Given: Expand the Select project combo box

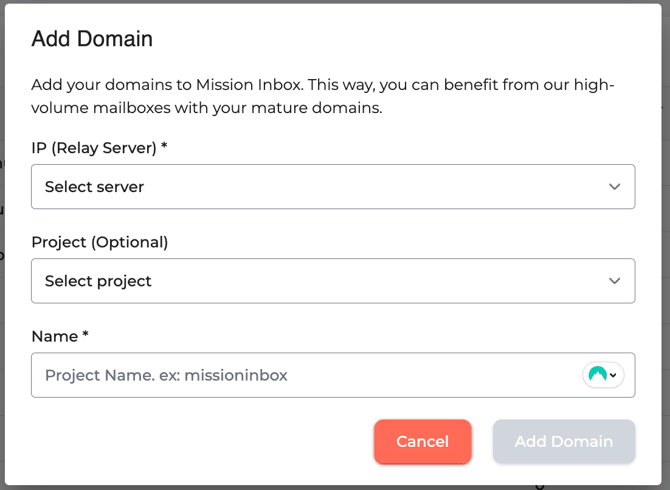Looking at the screenshot, I should point(333,281).
